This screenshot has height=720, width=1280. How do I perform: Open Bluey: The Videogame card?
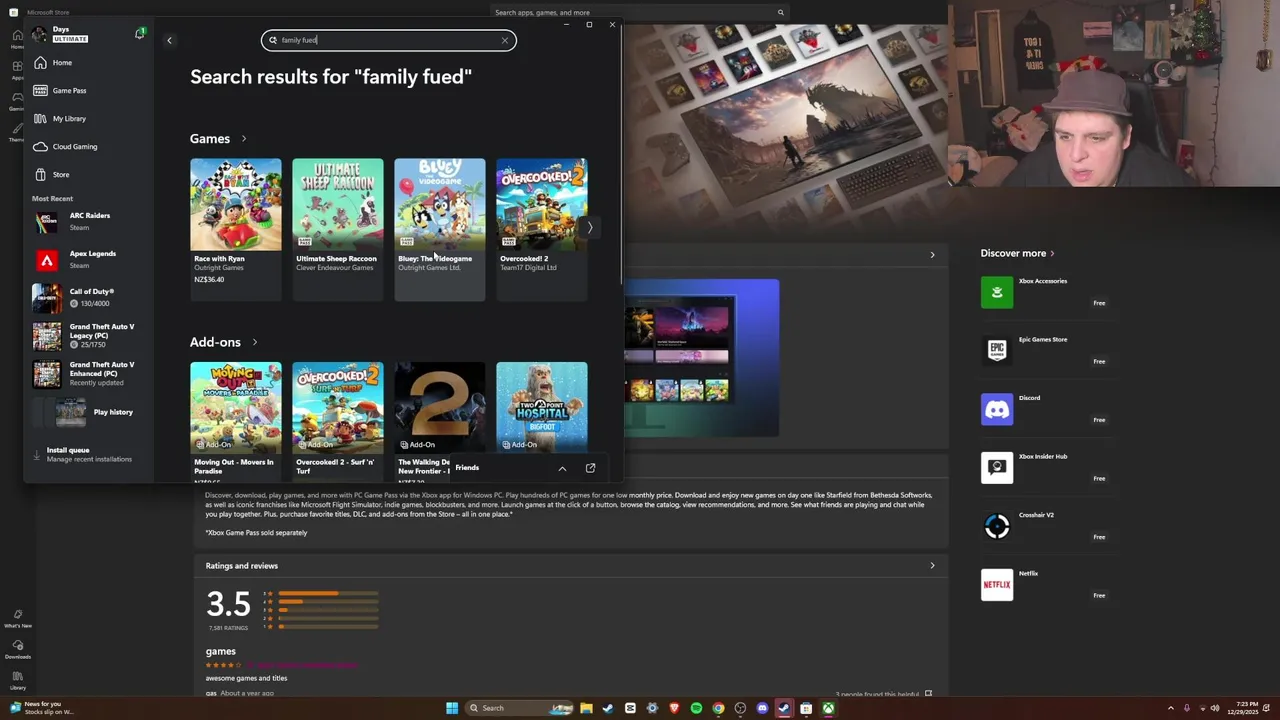[440, 229]
